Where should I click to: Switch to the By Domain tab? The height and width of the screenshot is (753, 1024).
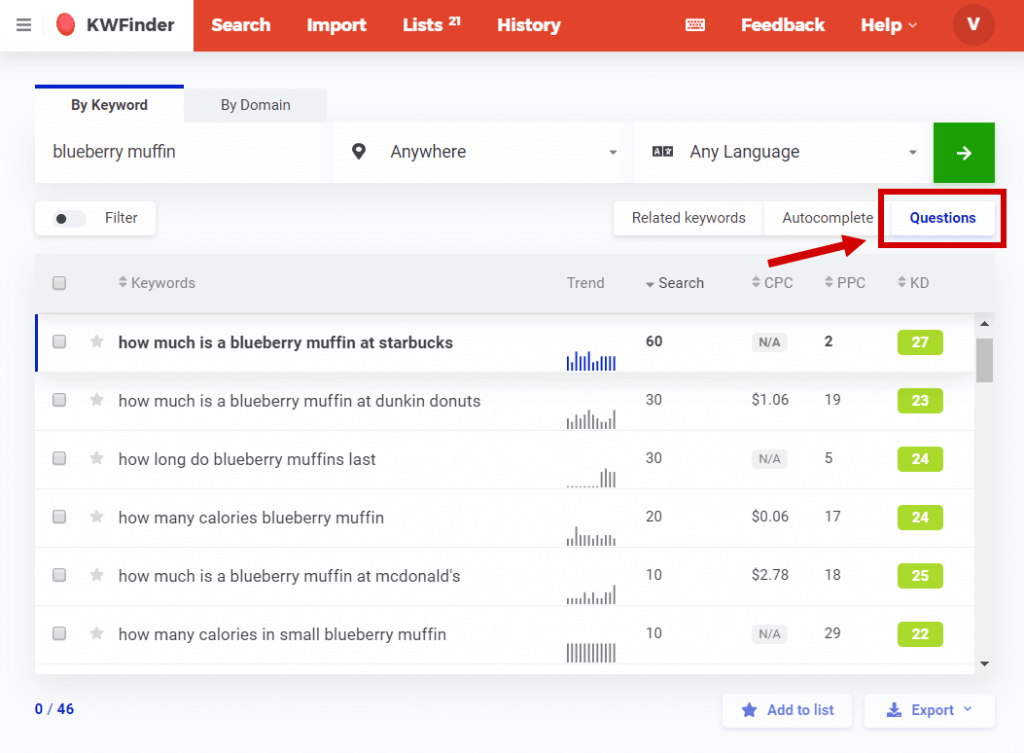pyautogui.click(x=255, y=104)
